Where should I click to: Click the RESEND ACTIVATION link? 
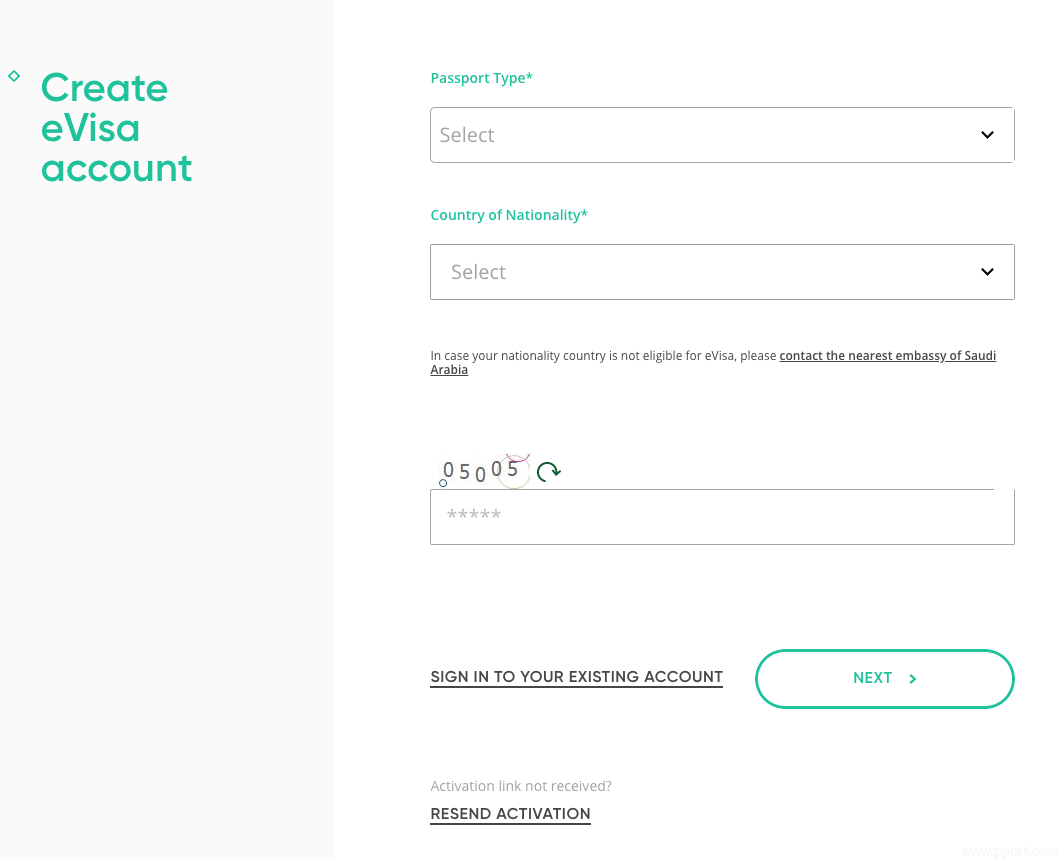coord(510,814)
